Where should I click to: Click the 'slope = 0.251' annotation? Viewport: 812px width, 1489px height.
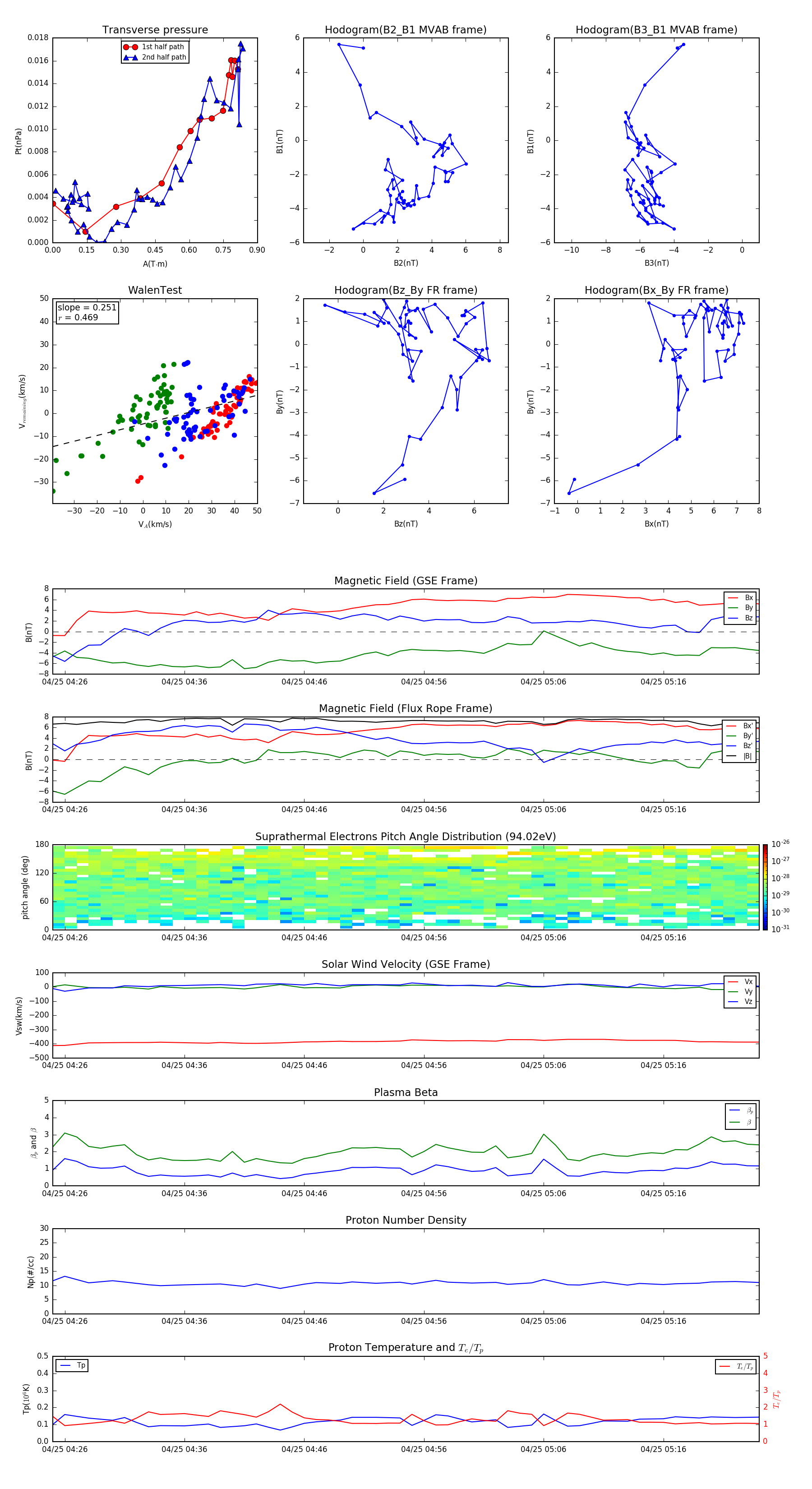click(x=87, y=308)
